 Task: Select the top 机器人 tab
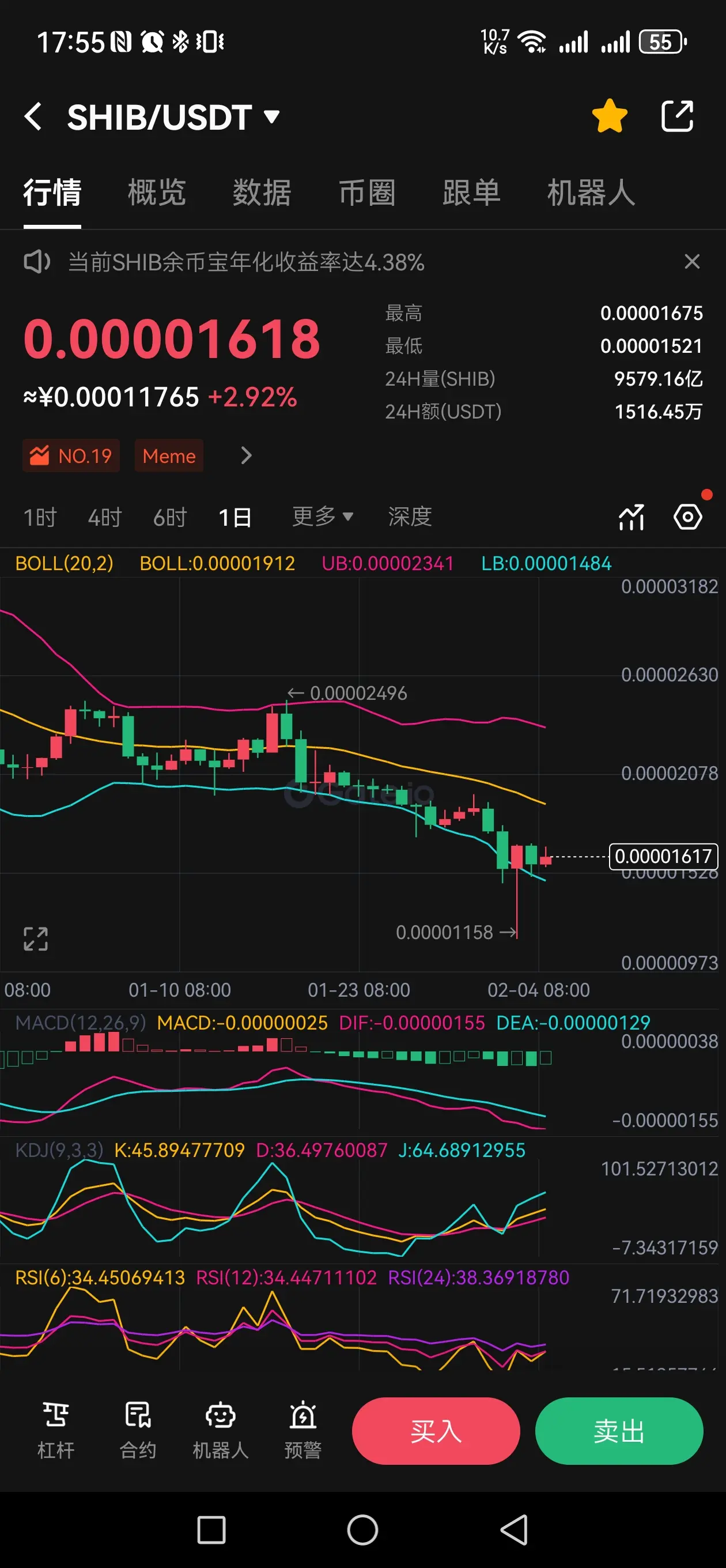click(x=591, y=193)
